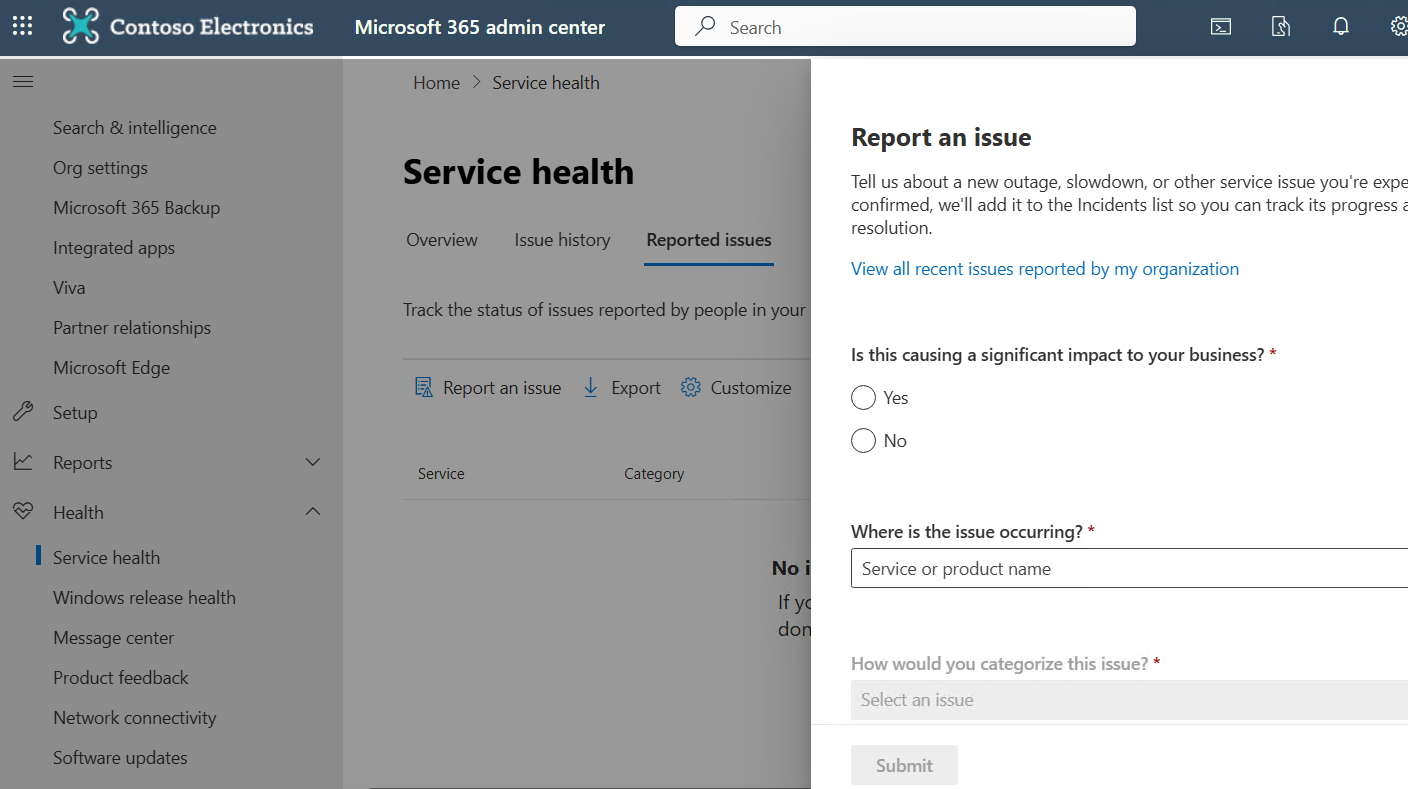Click the Customize button label
This screenshot has height=789, width=1408.
click(x=751, y=388)
